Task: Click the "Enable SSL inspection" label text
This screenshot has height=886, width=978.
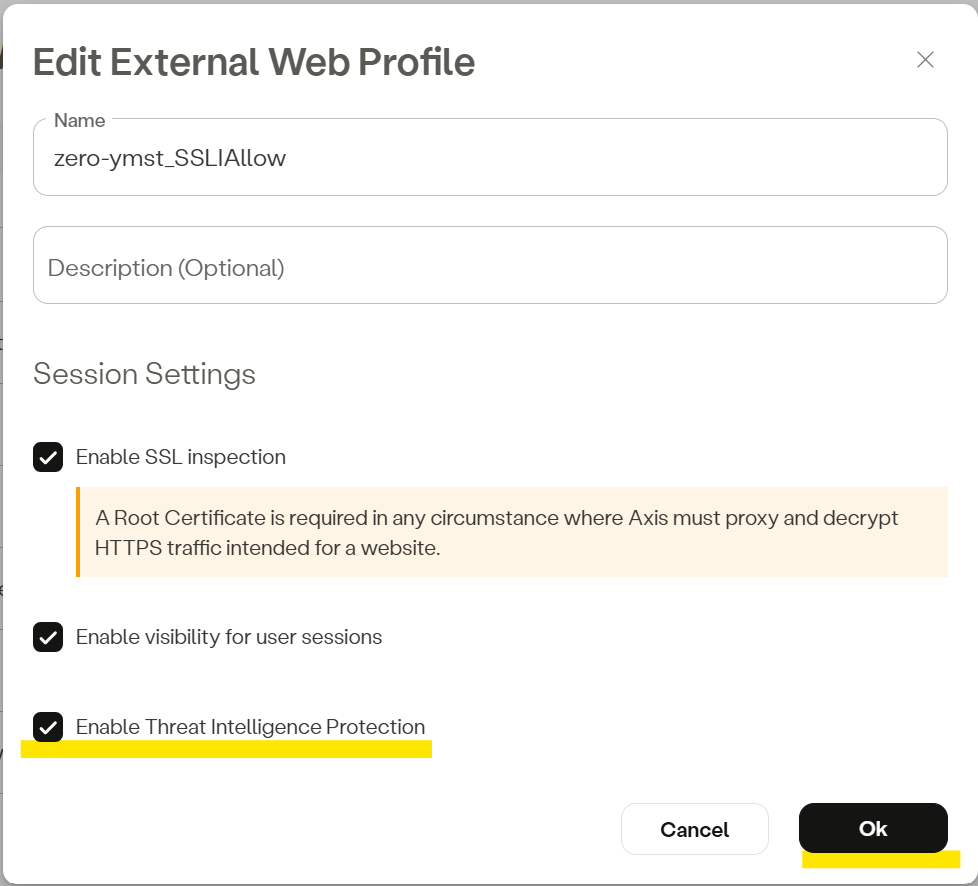Action: click(x=181, y=457)
